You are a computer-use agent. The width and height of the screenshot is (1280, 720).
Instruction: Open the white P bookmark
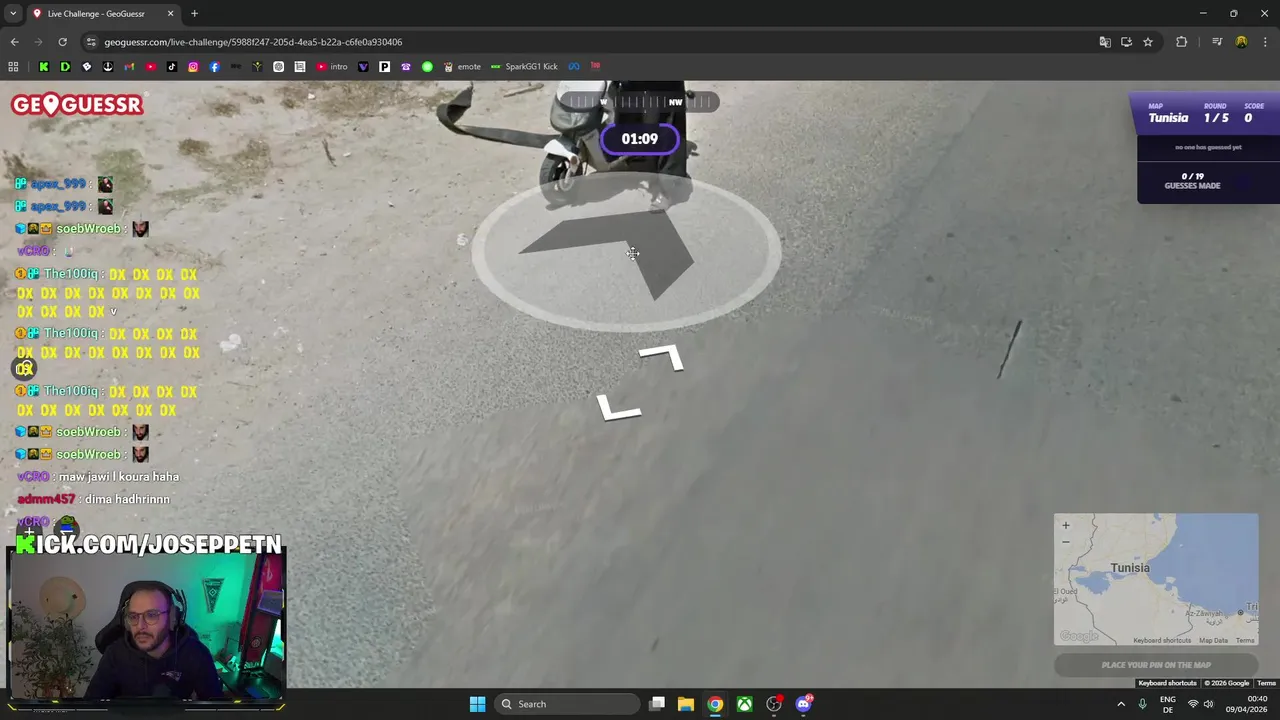384,67
